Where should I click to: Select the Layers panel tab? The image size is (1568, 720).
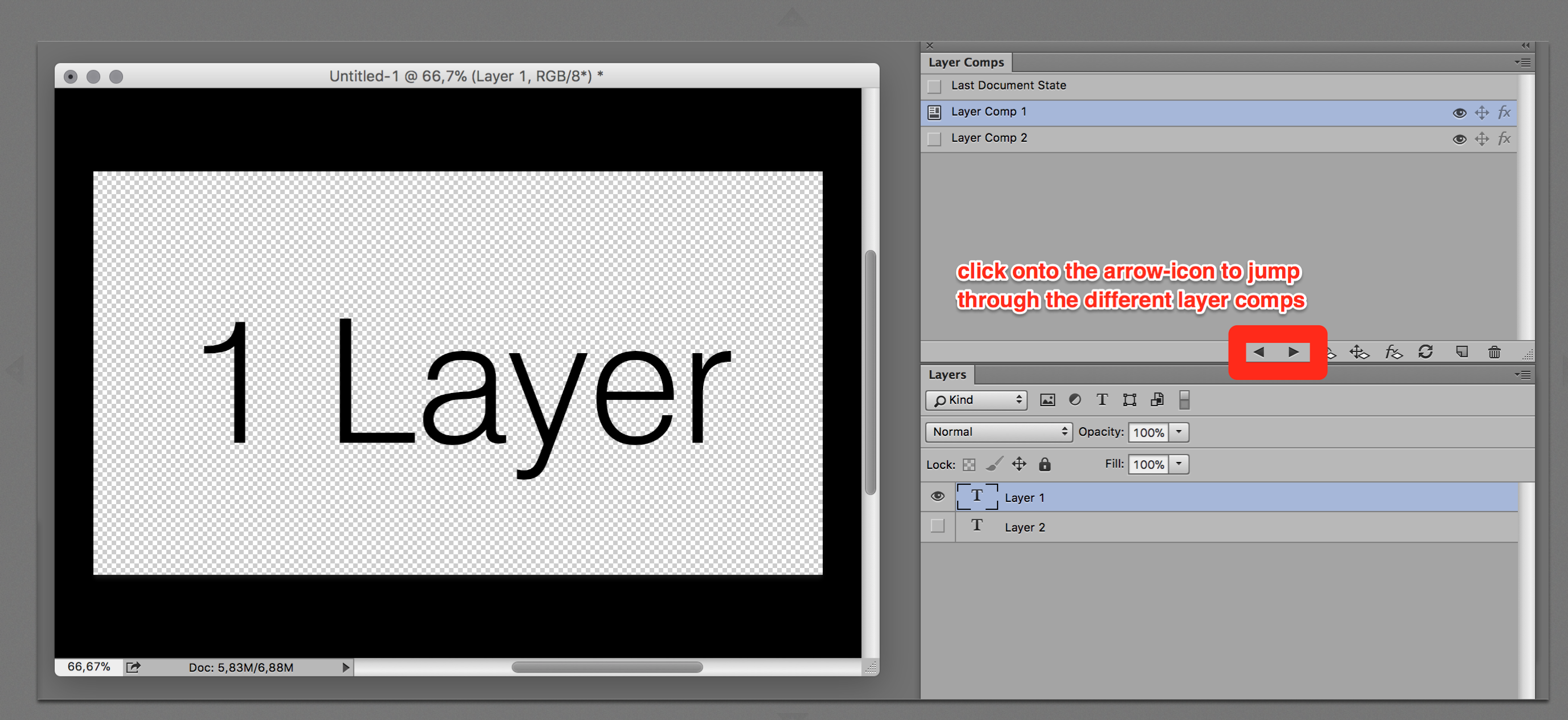click(x=947, y=375)
